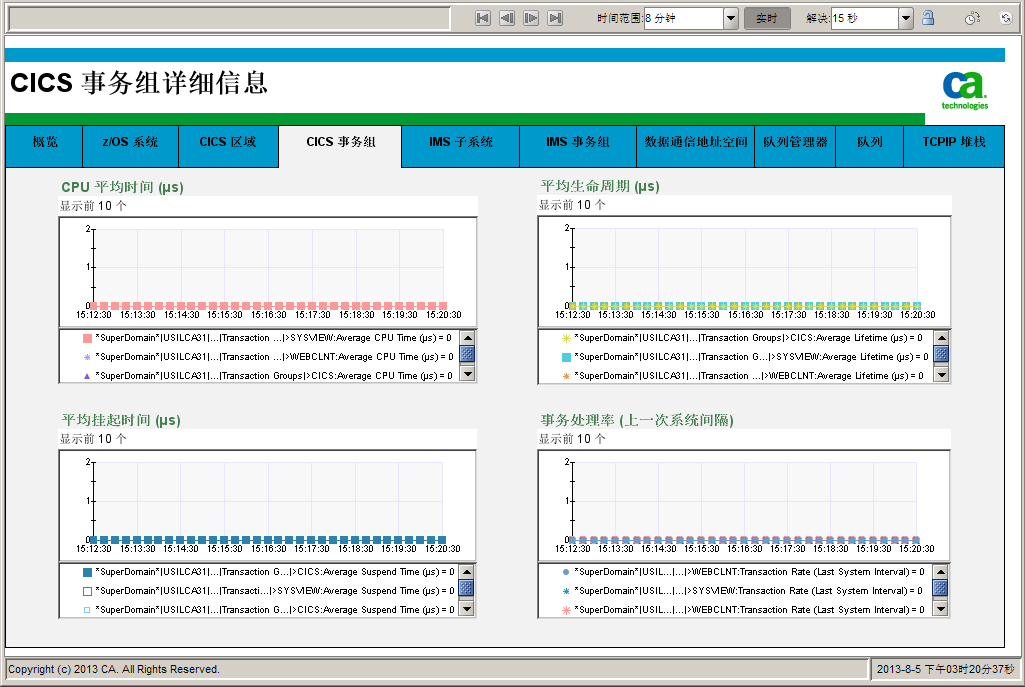Click the clock history icon in toolbar
Screen dimensions: 1025x687
(971, 18)
